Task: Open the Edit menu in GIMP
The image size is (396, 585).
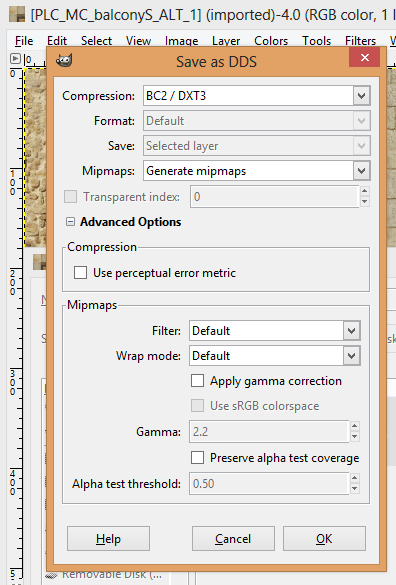Action: click(57, 40)
